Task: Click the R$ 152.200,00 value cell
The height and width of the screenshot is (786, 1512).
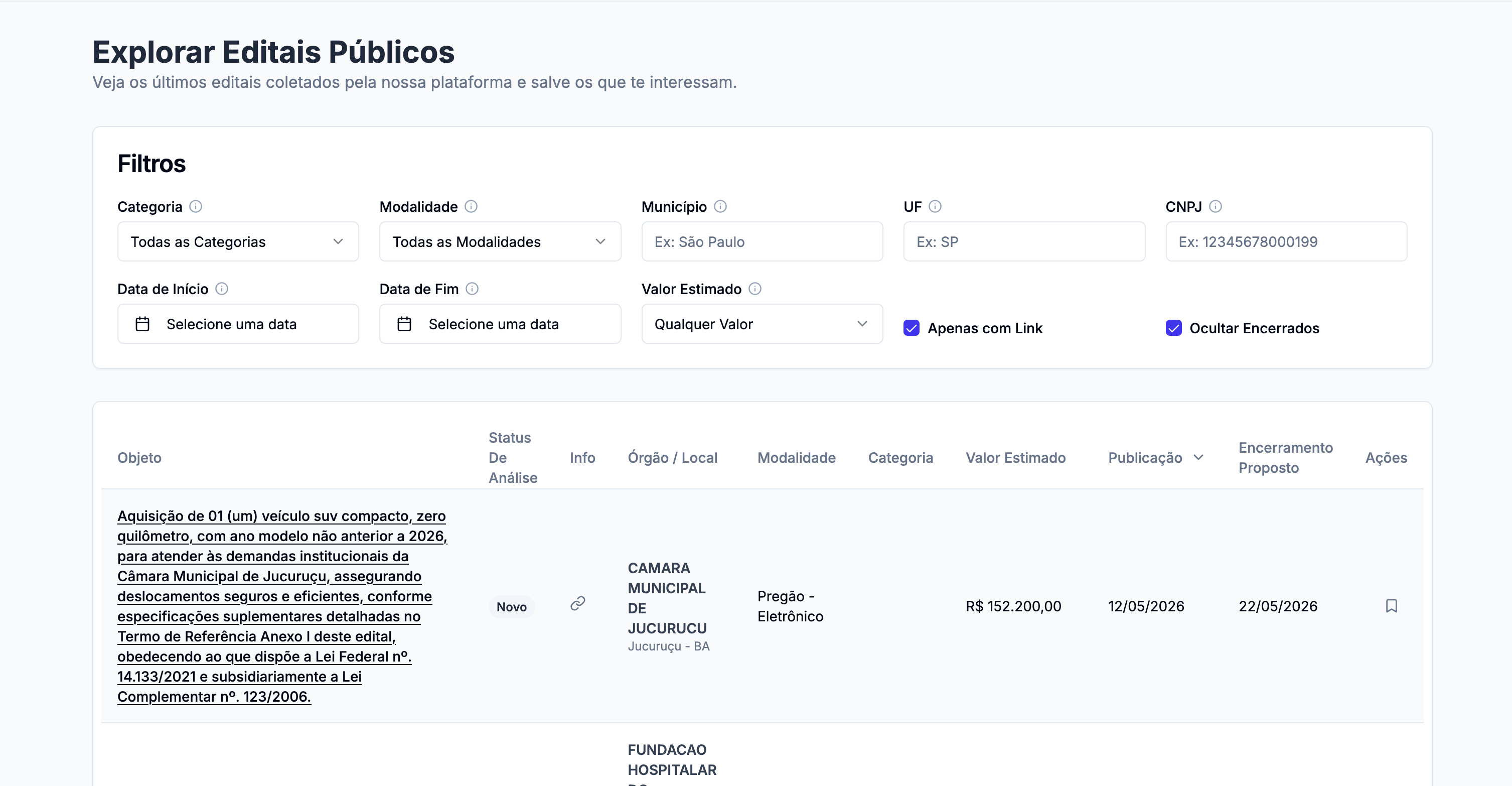Action: 1014,606
